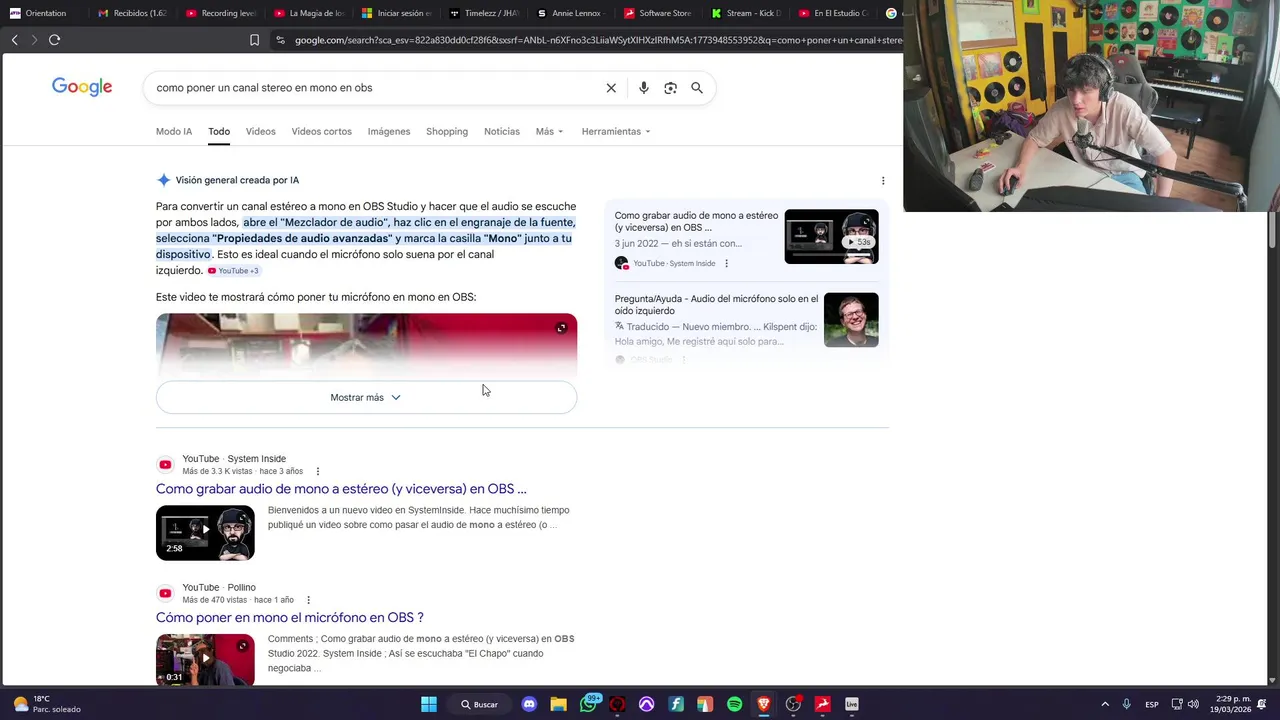Click the Brave browser taskbar icon
1280x720 pixels.
point(764,704)
